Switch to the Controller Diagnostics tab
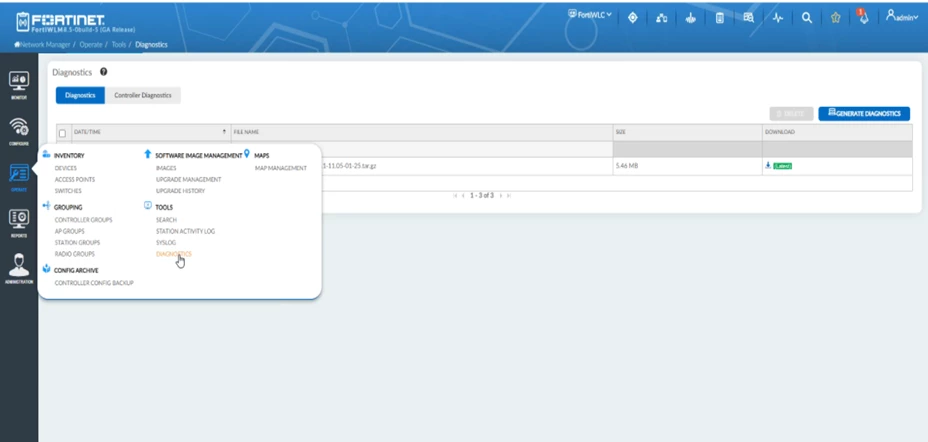The image size is (928, 442). (x=143, y=95)
